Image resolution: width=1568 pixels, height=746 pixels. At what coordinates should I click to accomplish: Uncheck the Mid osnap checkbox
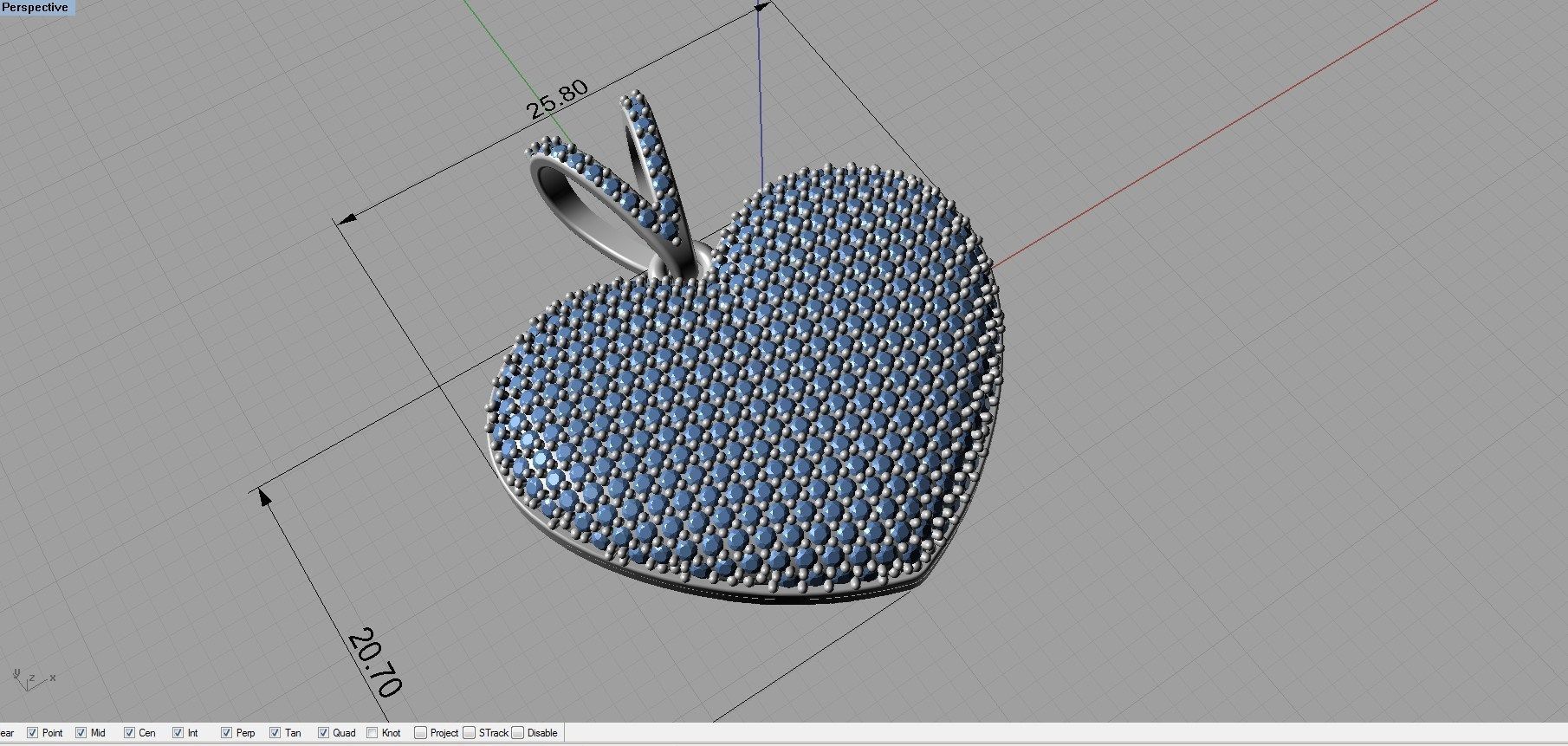click(81, 733)
